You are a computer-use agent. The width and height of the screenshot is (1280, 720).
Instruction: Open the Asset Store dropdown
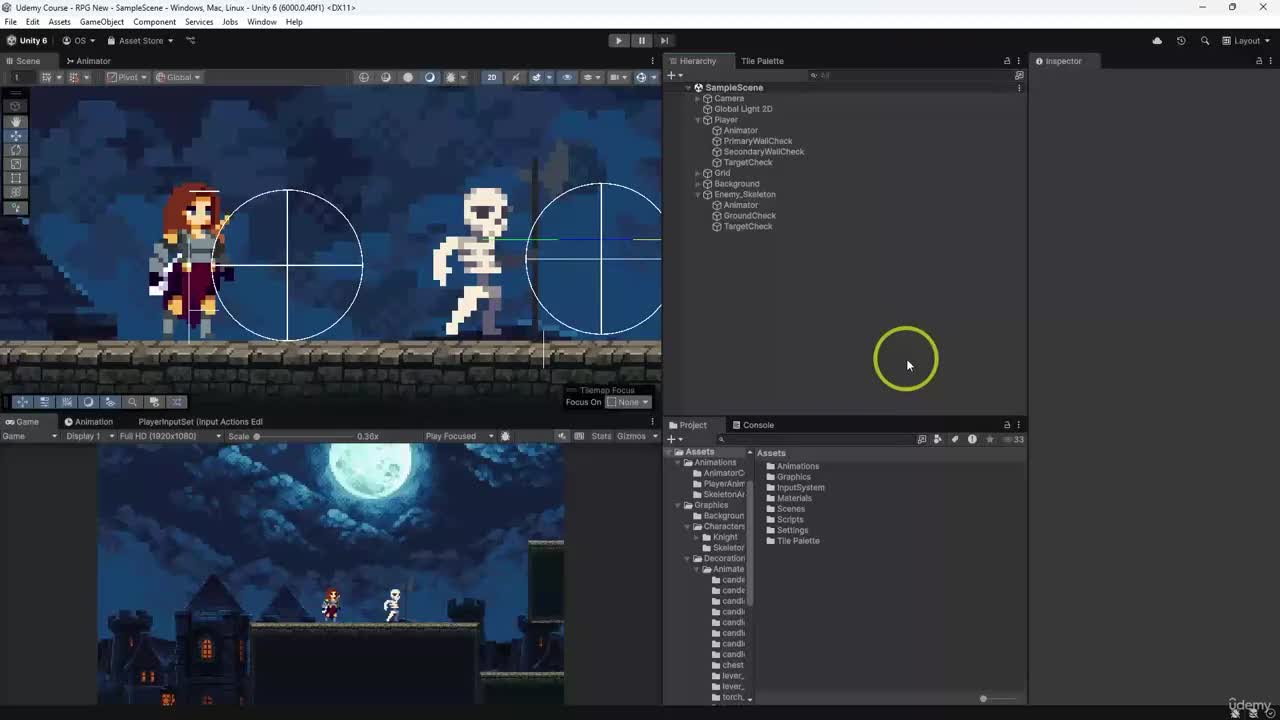141,41
